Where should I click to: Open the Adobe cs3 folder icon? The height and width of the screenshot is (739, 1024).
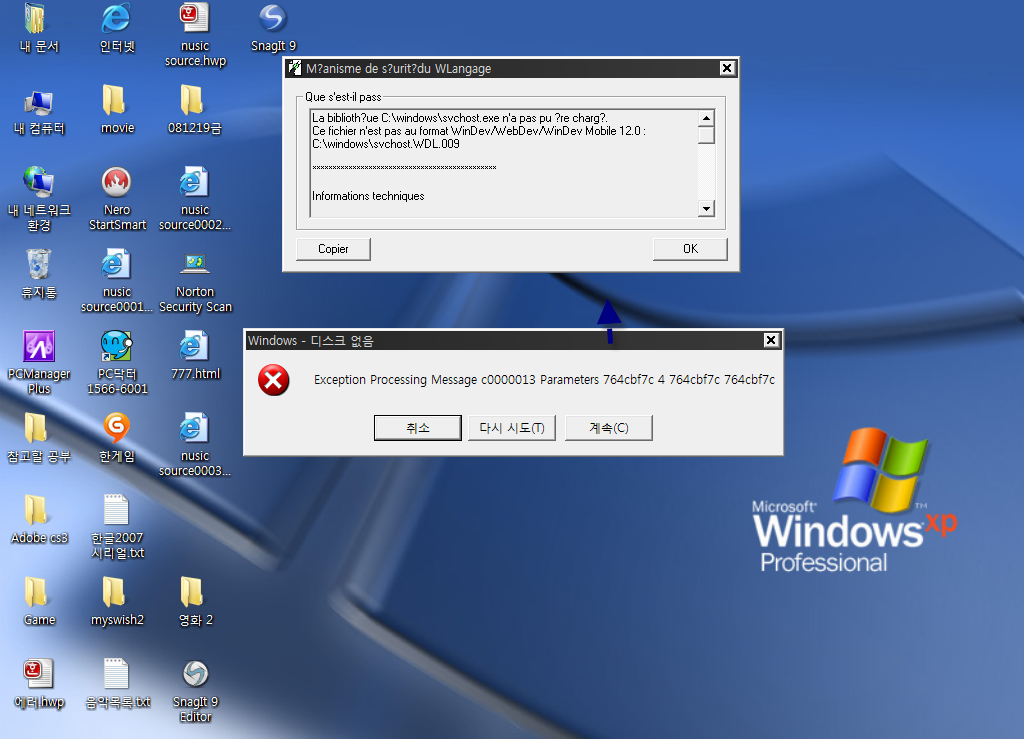pos(37,511)
